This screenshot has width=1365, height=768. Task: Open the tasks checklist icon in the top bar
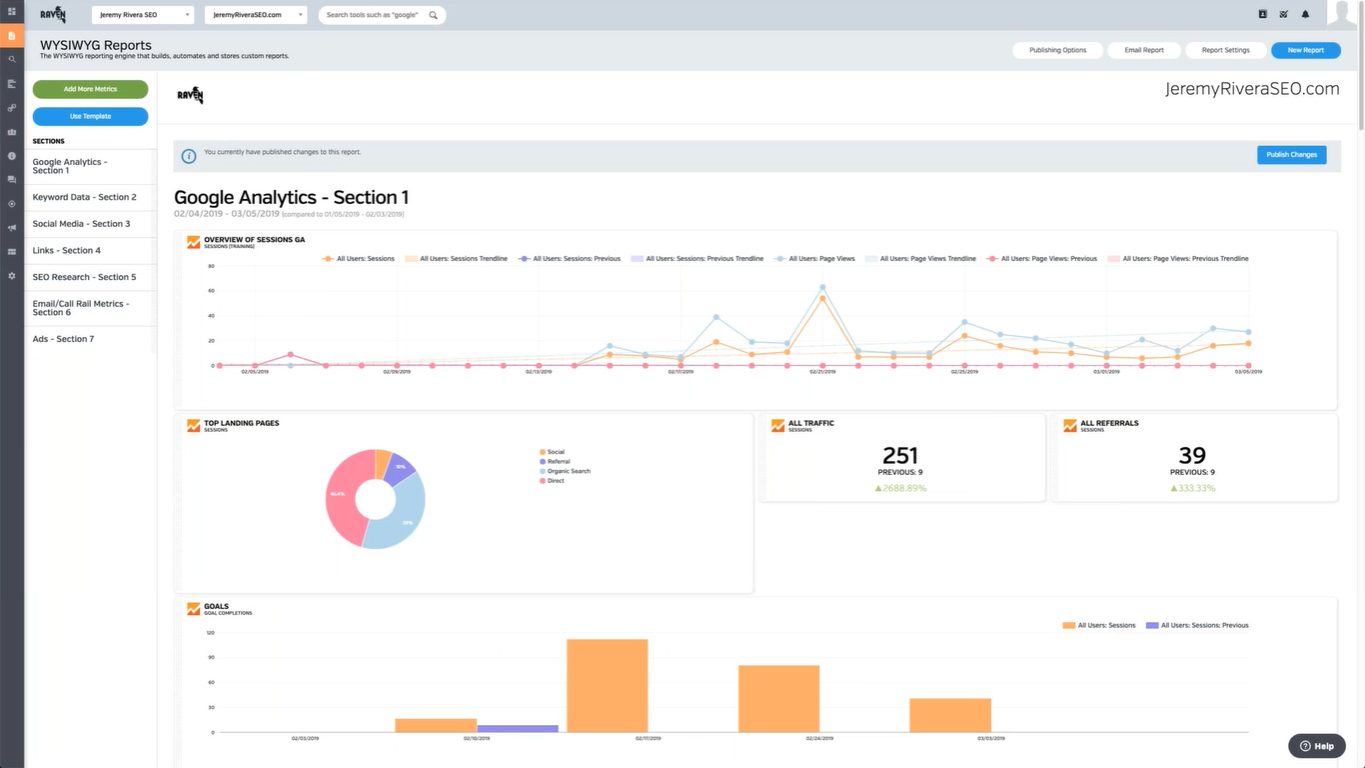1284,14
